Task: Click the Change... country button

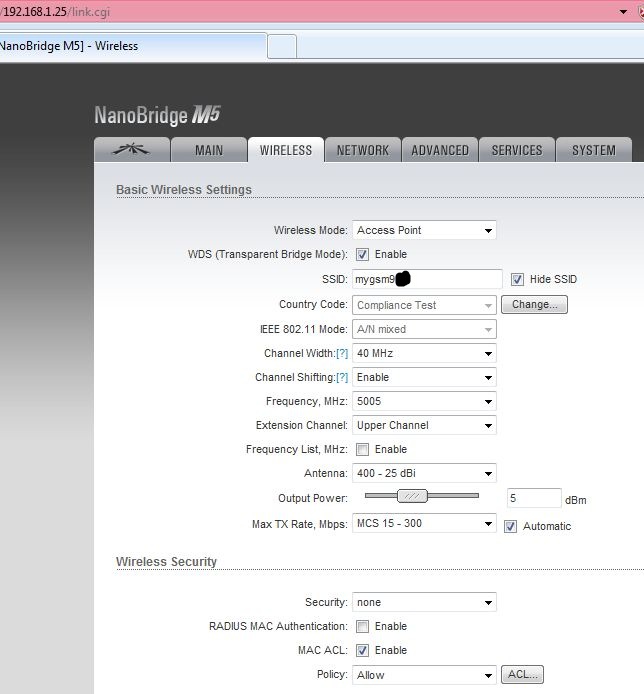Action: click(534, 305)
